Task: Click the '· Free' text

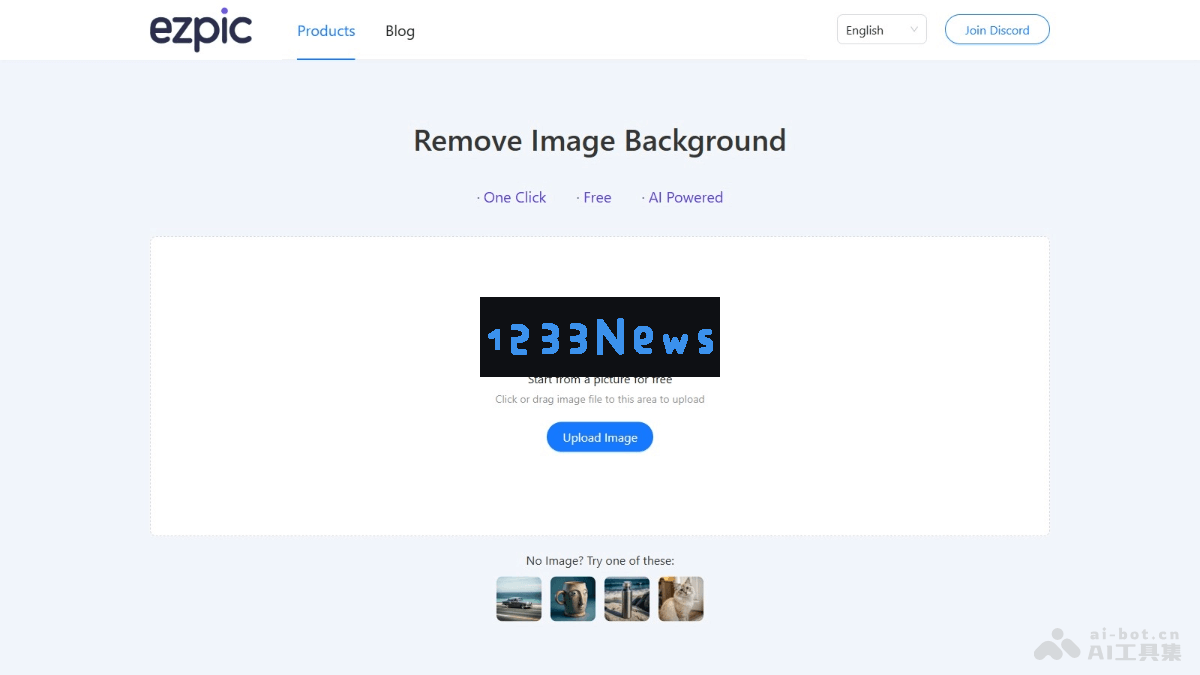Action: [x=594, y=198]
